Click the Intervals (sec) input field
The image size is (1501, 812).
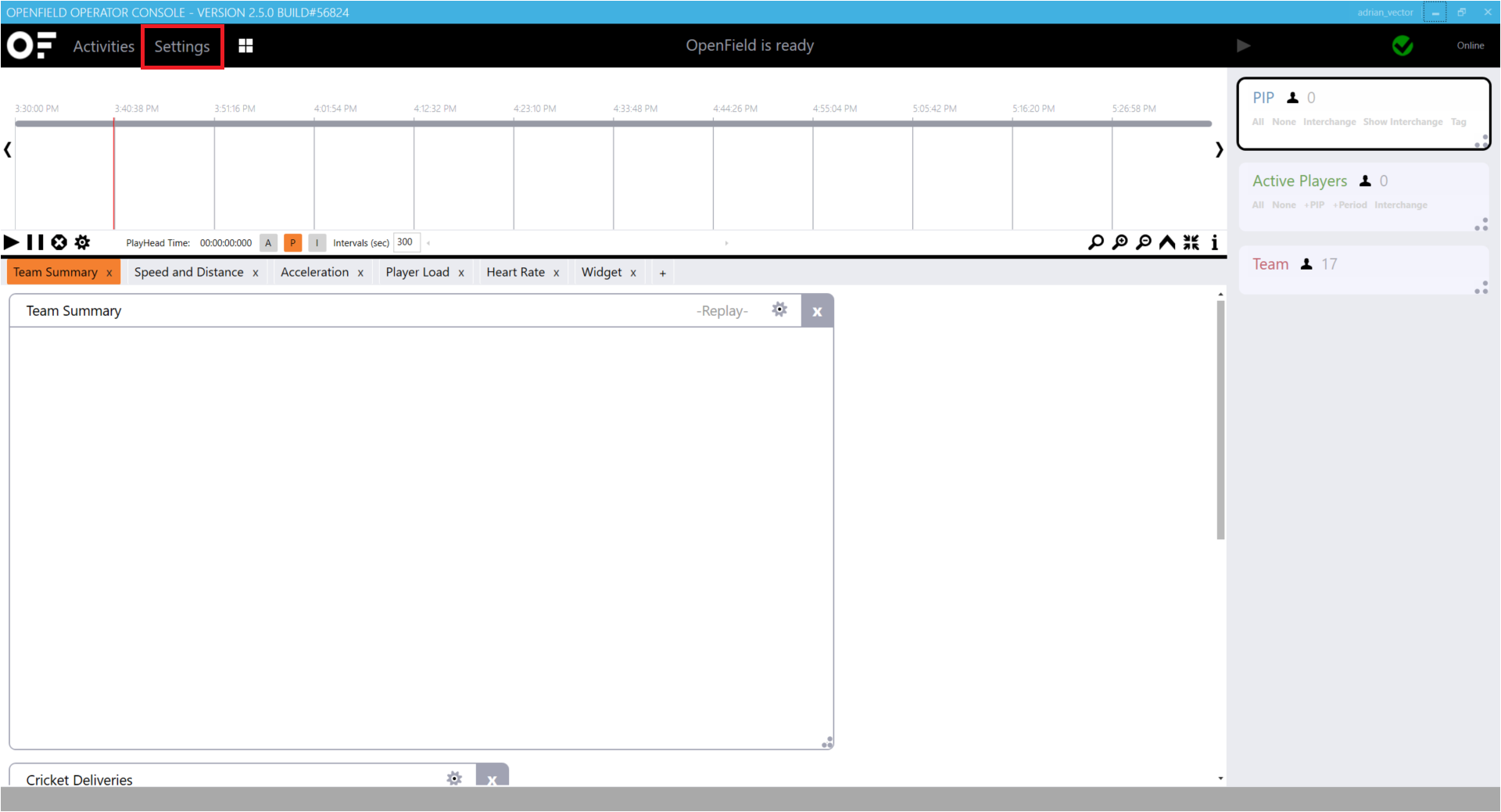(x=407, y=242)
